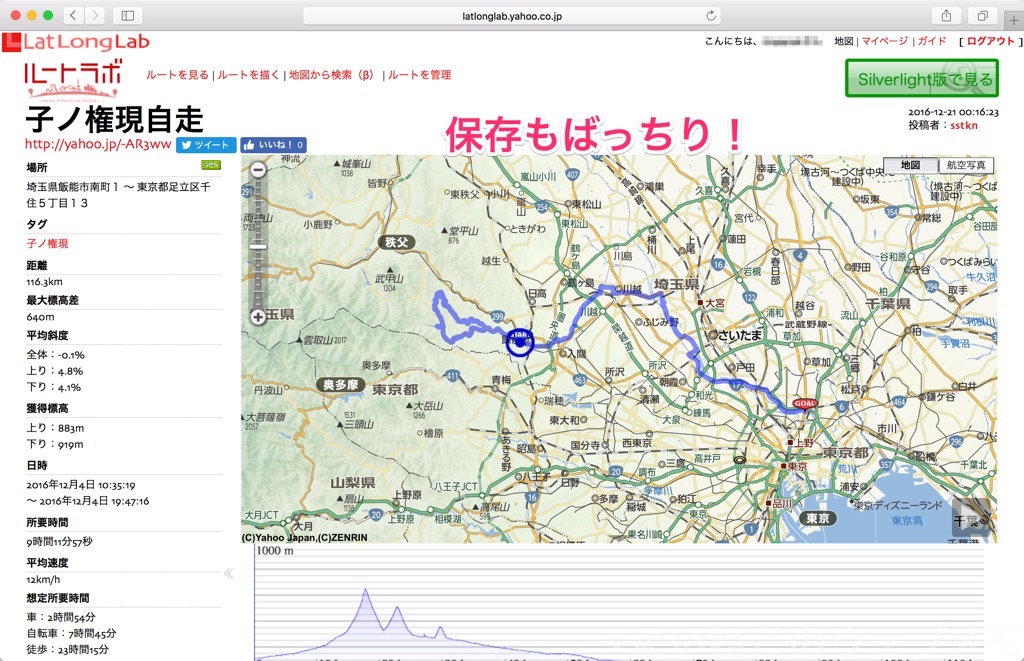The image size is (1024, 661).
Task: Click the Silverlight版で見る button
Action: point(921,78)
